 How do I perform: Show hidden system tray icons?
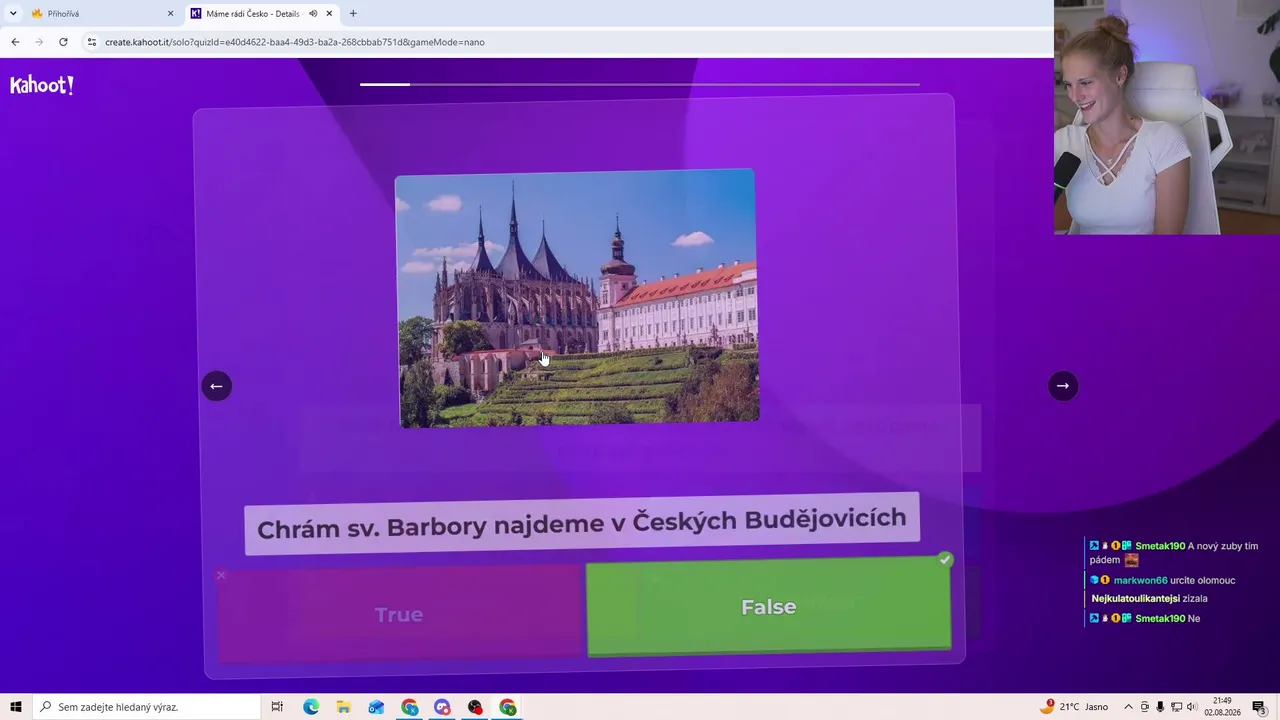click(x=1129, y=707)
